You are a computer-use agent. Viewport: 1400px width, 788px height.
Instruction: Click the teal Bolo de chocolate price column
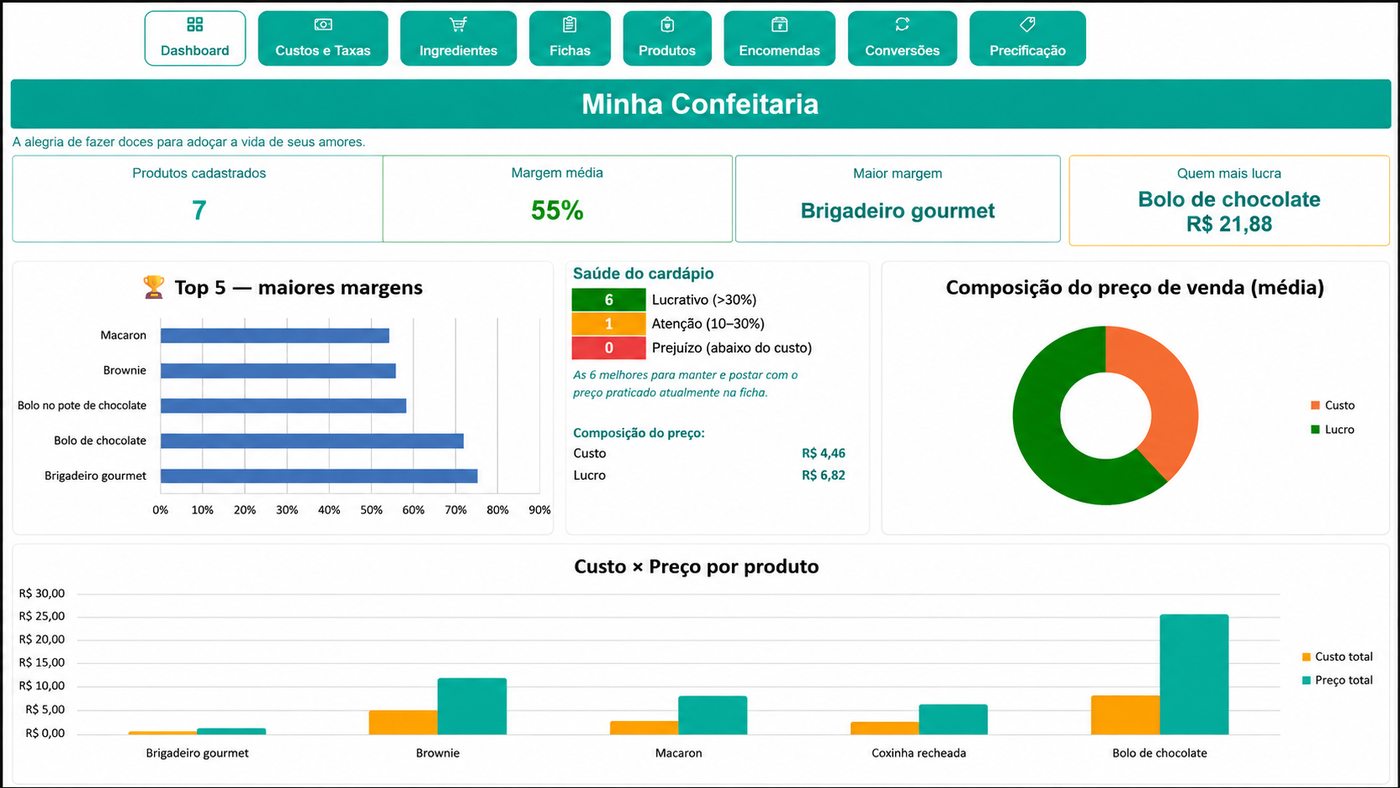pyautogui.click(x=1194, y=674)
